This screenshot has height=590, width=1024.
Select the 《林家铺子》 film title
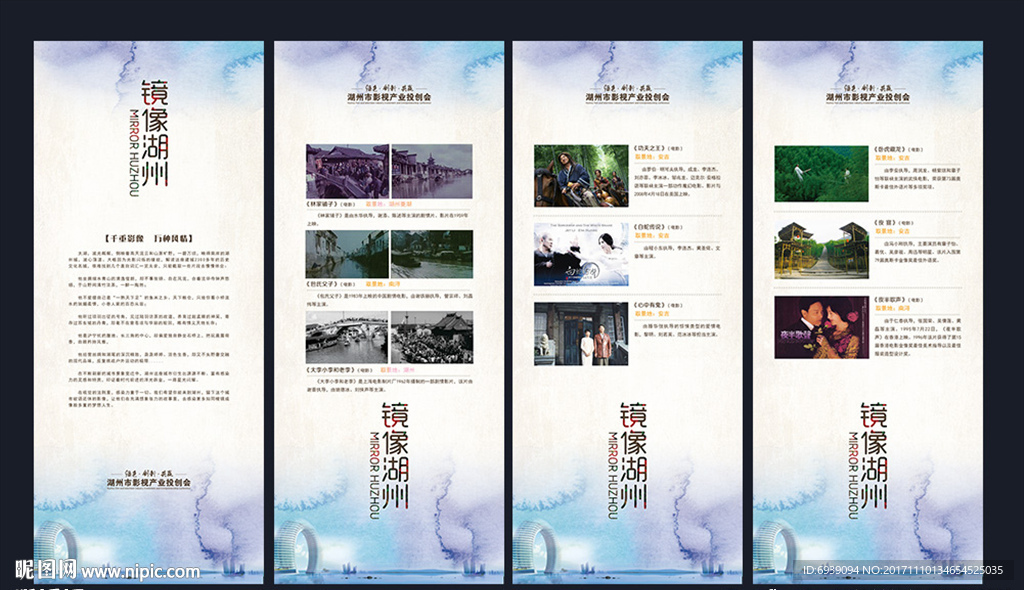click(323, 205)
